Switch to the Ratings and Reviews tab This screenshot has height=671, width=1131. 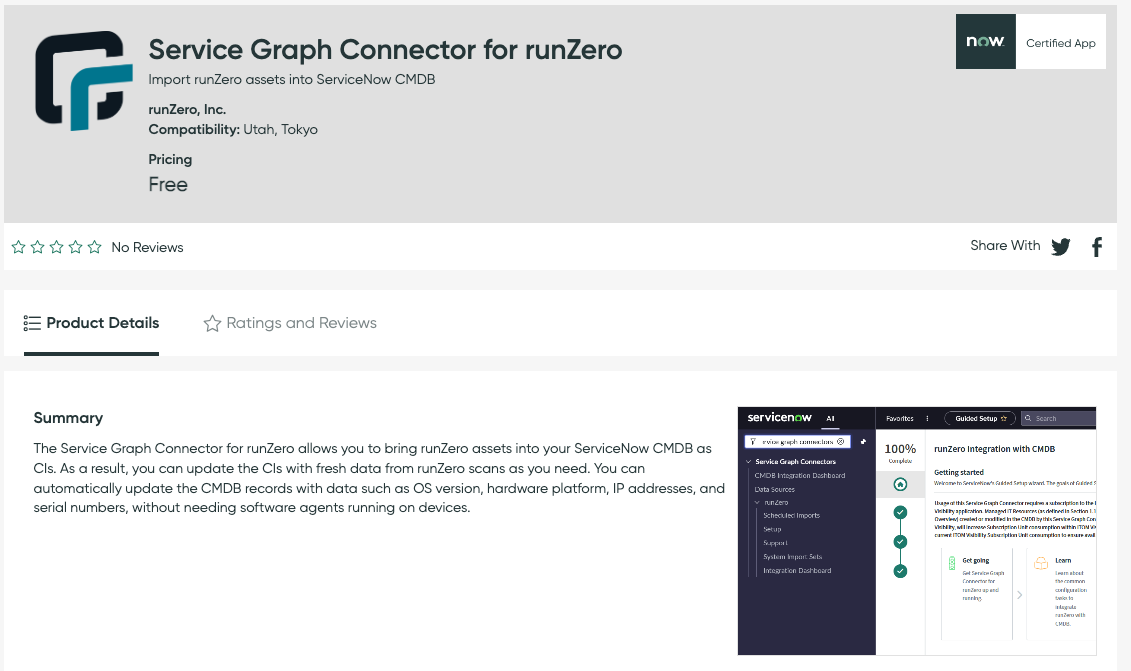coord(289,323)
